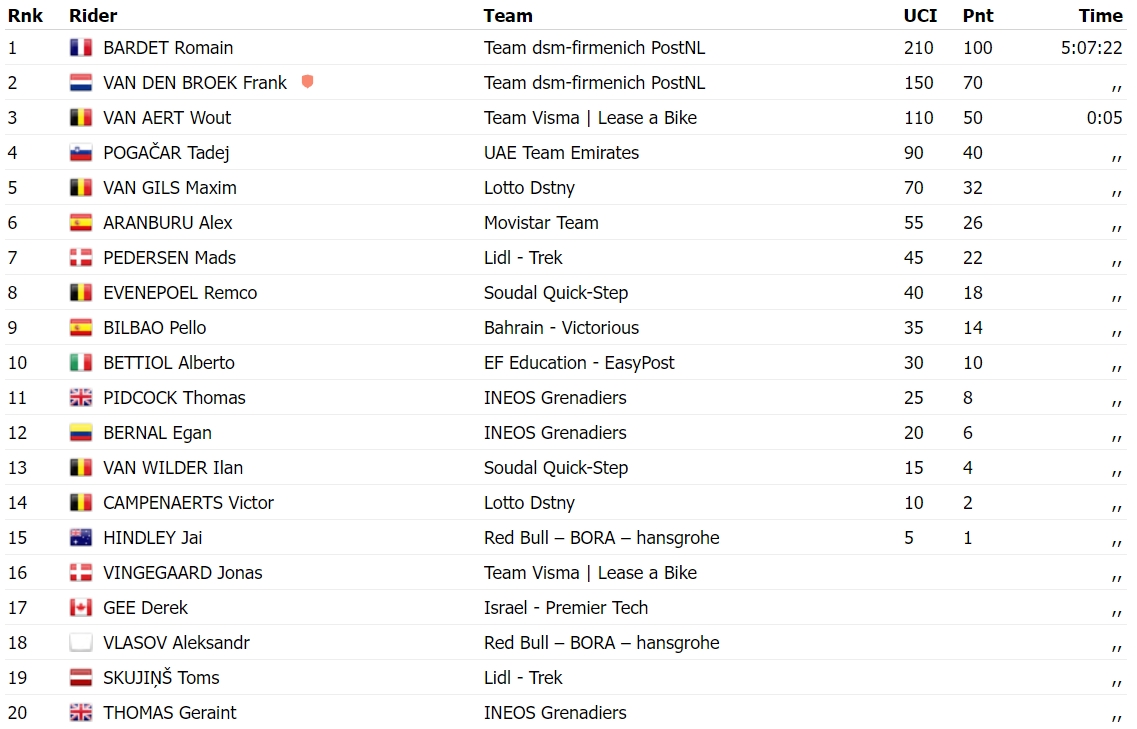Click the orange shield icon after VAN DEN BROEK
This screenshot has height=729, width=1137.
pyautogui.click(x=307, y=82)
